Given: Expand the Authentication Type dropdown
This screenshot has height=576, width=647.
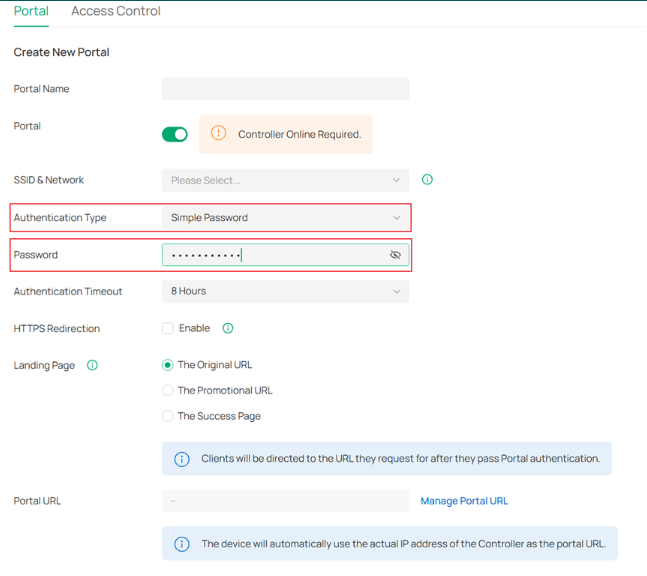Looking at the screenshot, I should click(285, 217).
